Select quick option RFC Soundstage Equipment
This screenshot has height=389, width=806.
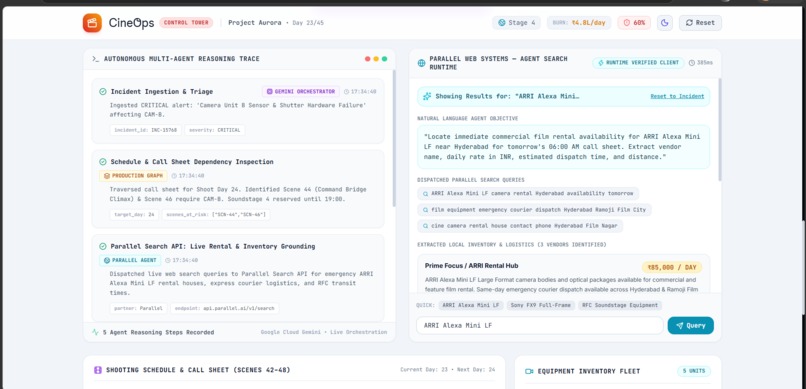[620, 305]
